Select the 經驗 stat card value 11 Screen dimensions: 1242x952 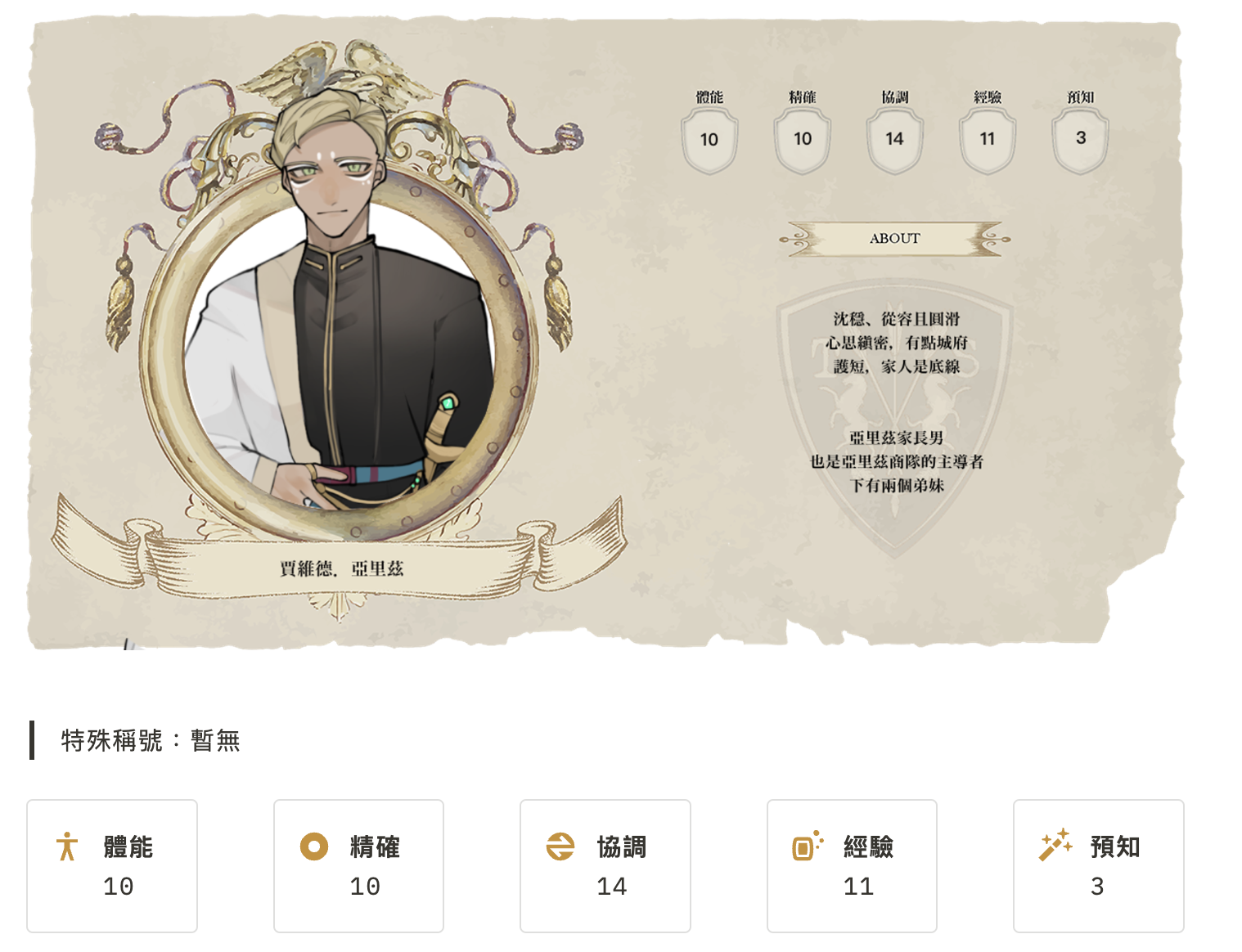point(859,887)
